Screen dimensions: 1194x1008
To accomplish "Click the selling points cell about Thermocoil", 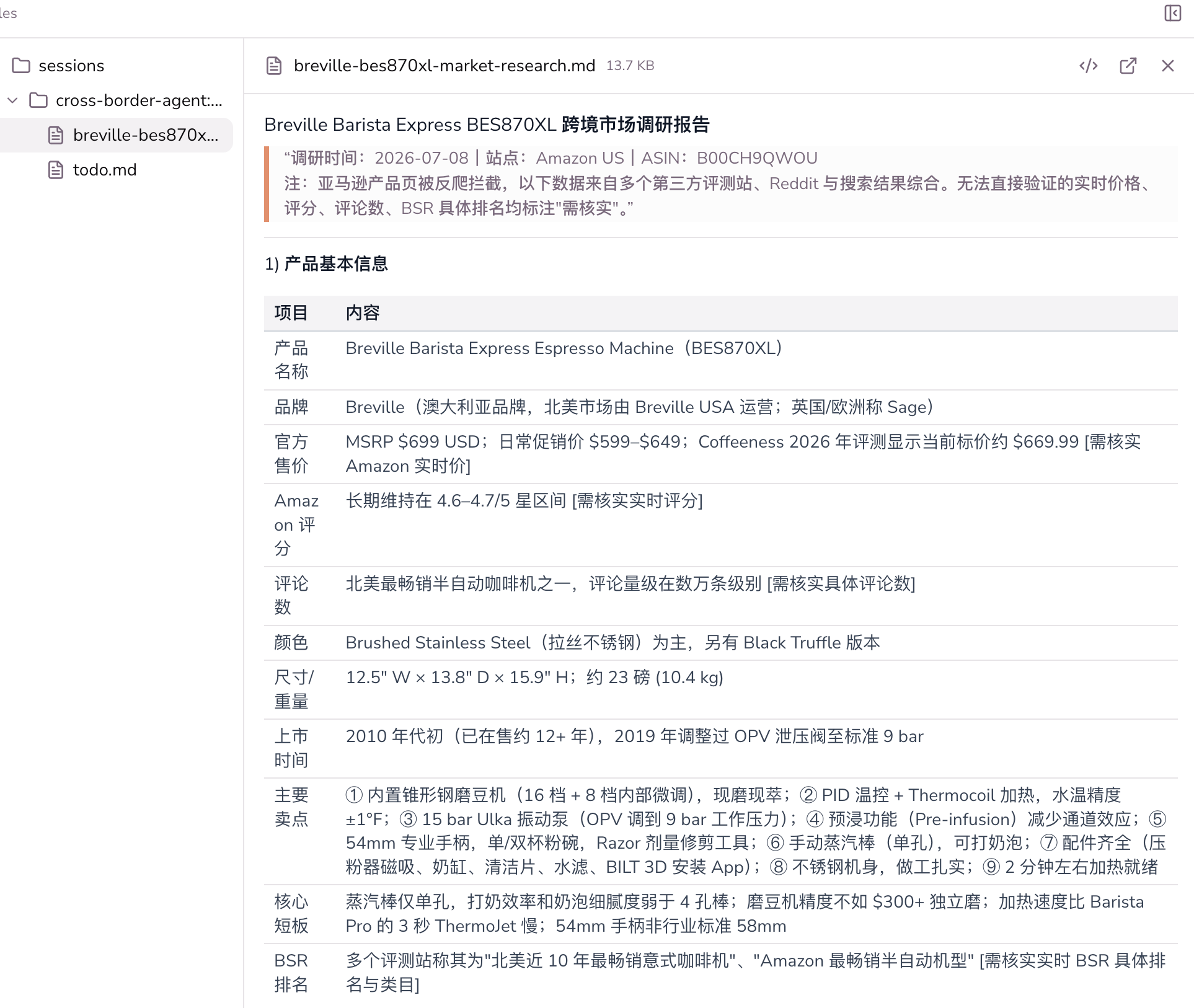I will coord(756,831).
